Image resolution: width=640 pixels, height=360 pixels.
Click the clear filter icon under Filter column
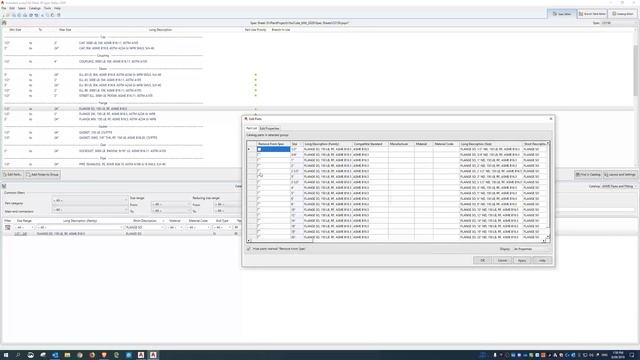point(7,227)
